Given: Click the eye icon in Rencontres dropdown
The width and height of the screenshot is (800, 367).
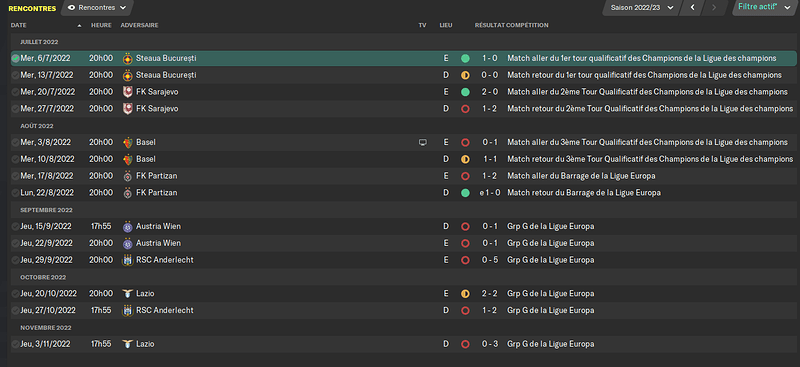Looking at the screenshot, I should pyautogui.click(x=71, y=8).
